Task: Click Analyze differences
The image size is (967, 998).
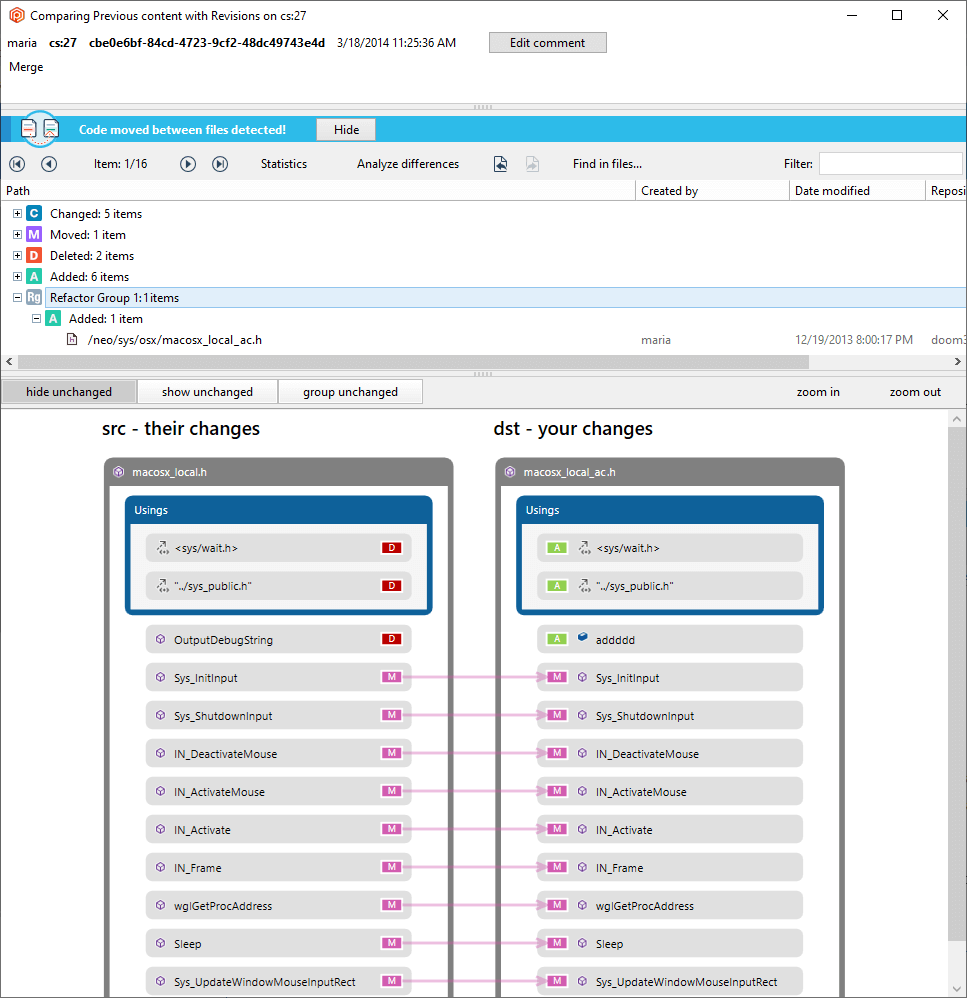Action: [408, 164]
